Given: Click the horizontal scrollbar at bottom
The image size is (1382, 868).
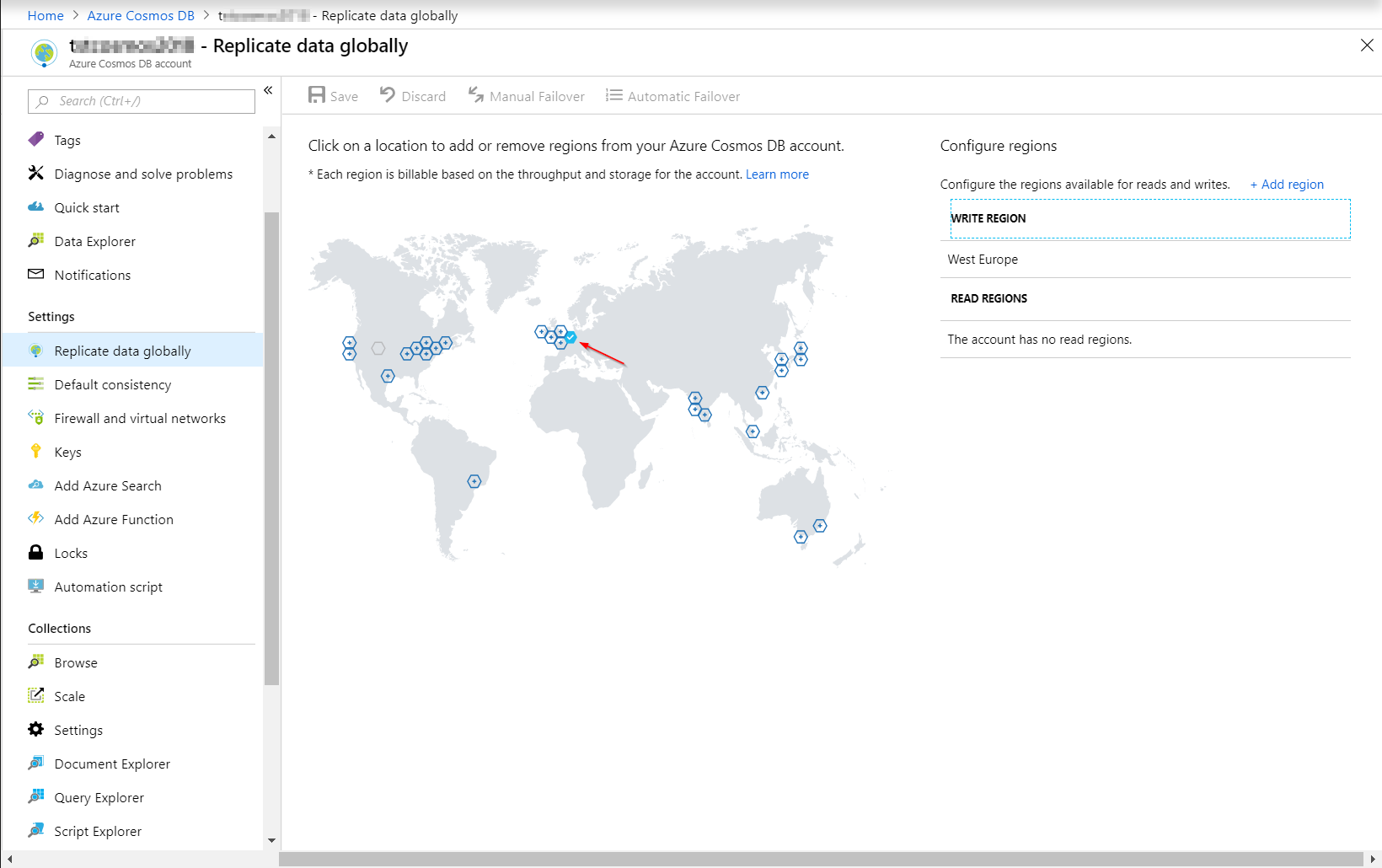Looking at the screenshot, I should [x=822, y=859].
